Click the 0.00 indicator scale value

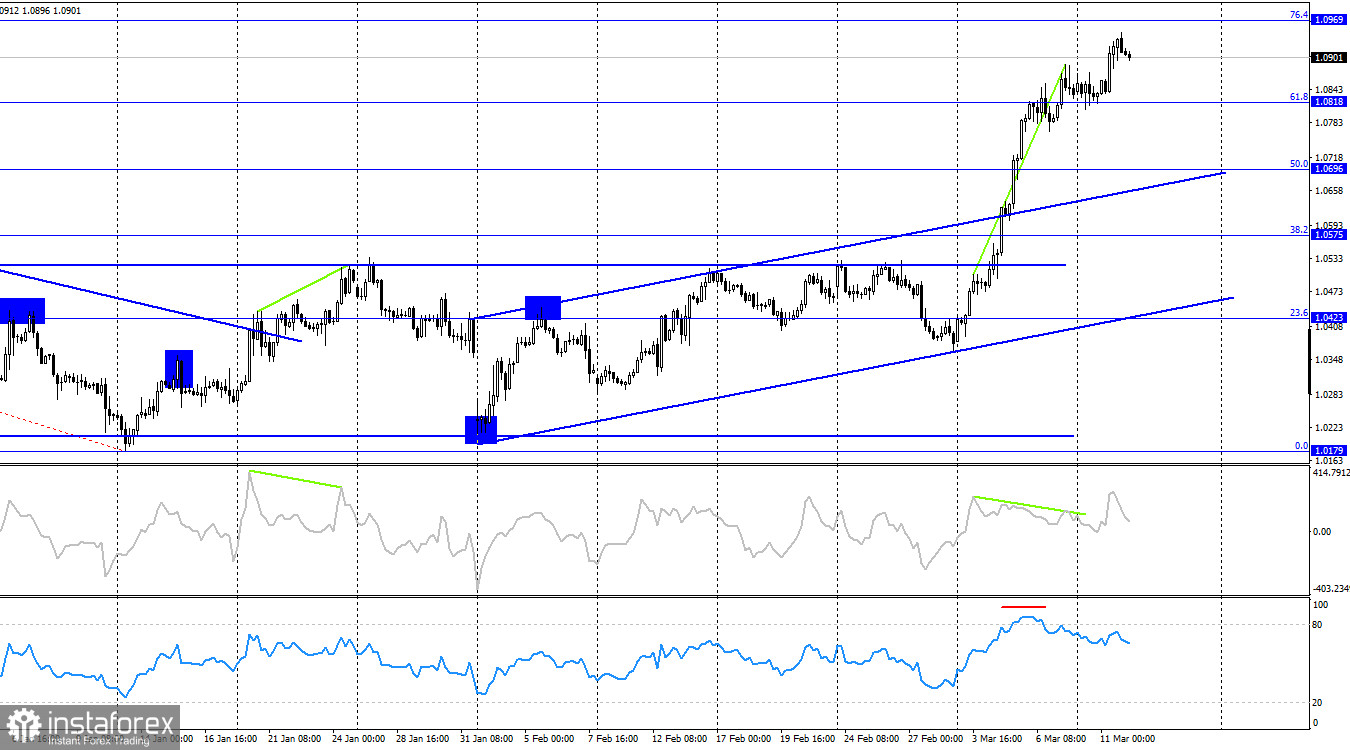1322,531
